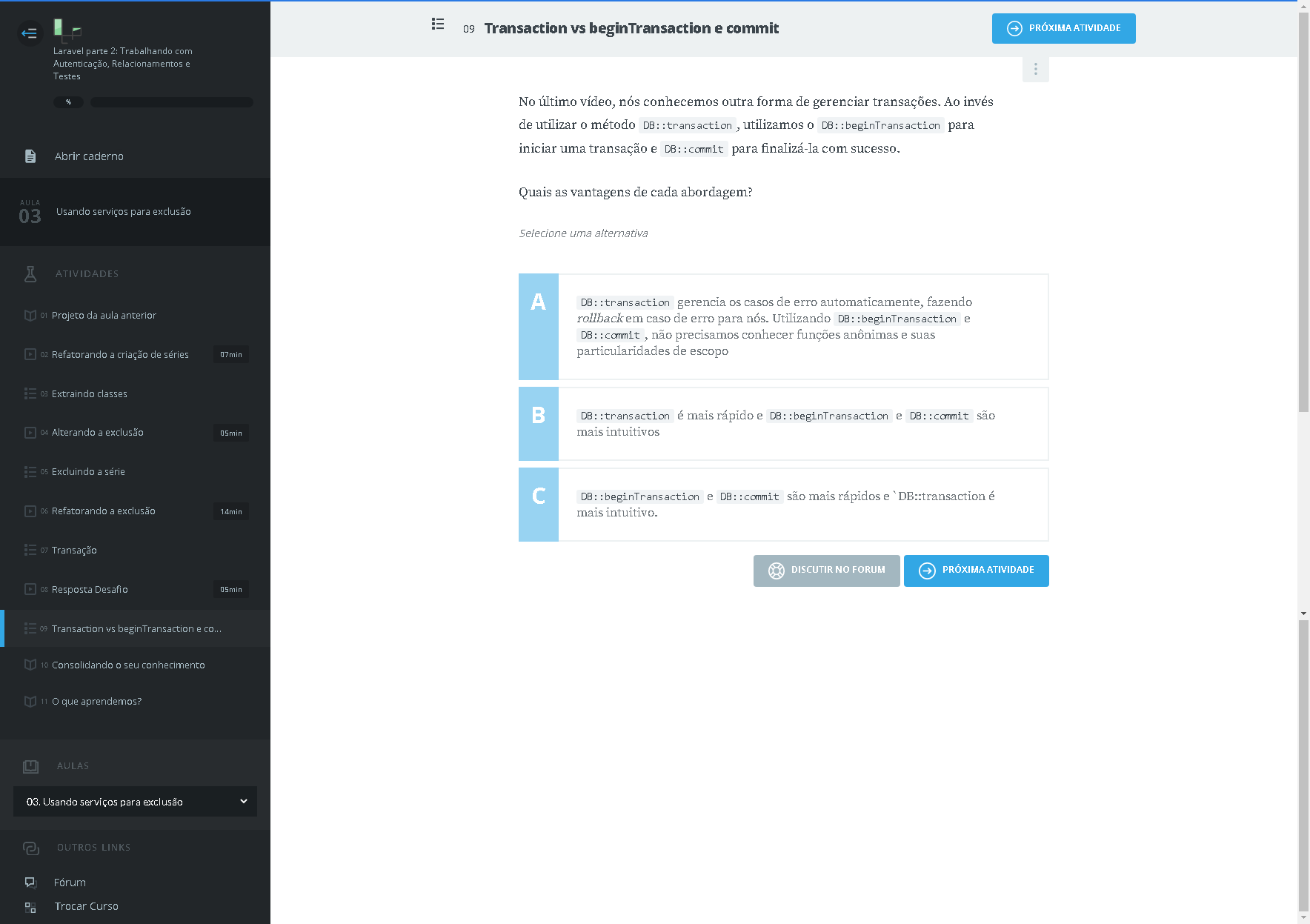Click the course logo icon

(x=67, y=30)
